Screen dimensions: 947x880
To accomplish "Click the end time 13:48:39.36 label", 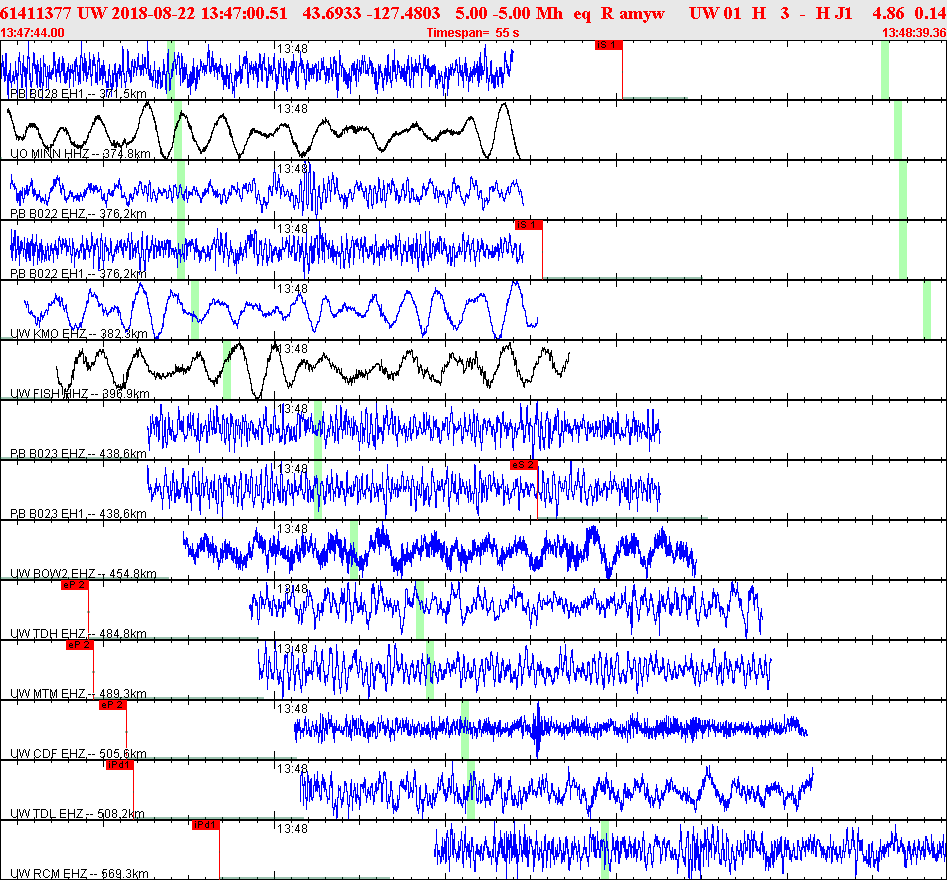I will [914, 33].
